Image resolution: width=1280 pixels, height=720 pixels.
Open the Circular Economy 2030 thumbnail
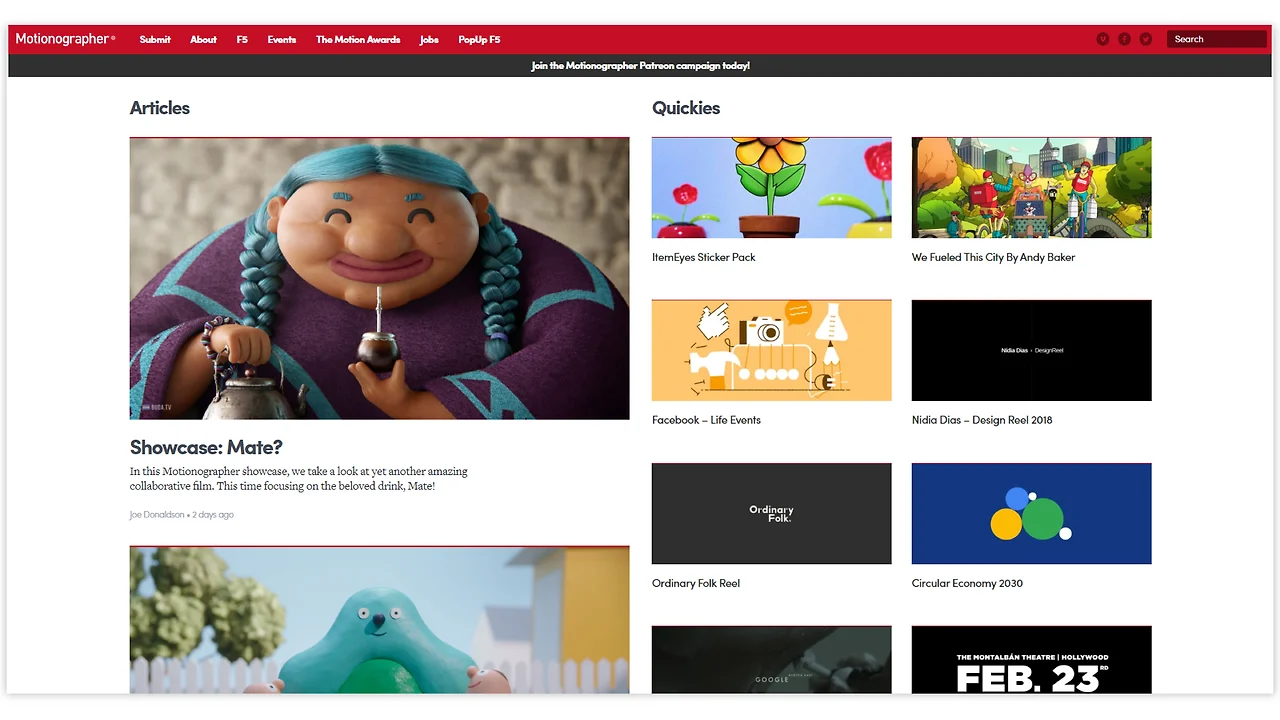click(x=1032, y=514)
